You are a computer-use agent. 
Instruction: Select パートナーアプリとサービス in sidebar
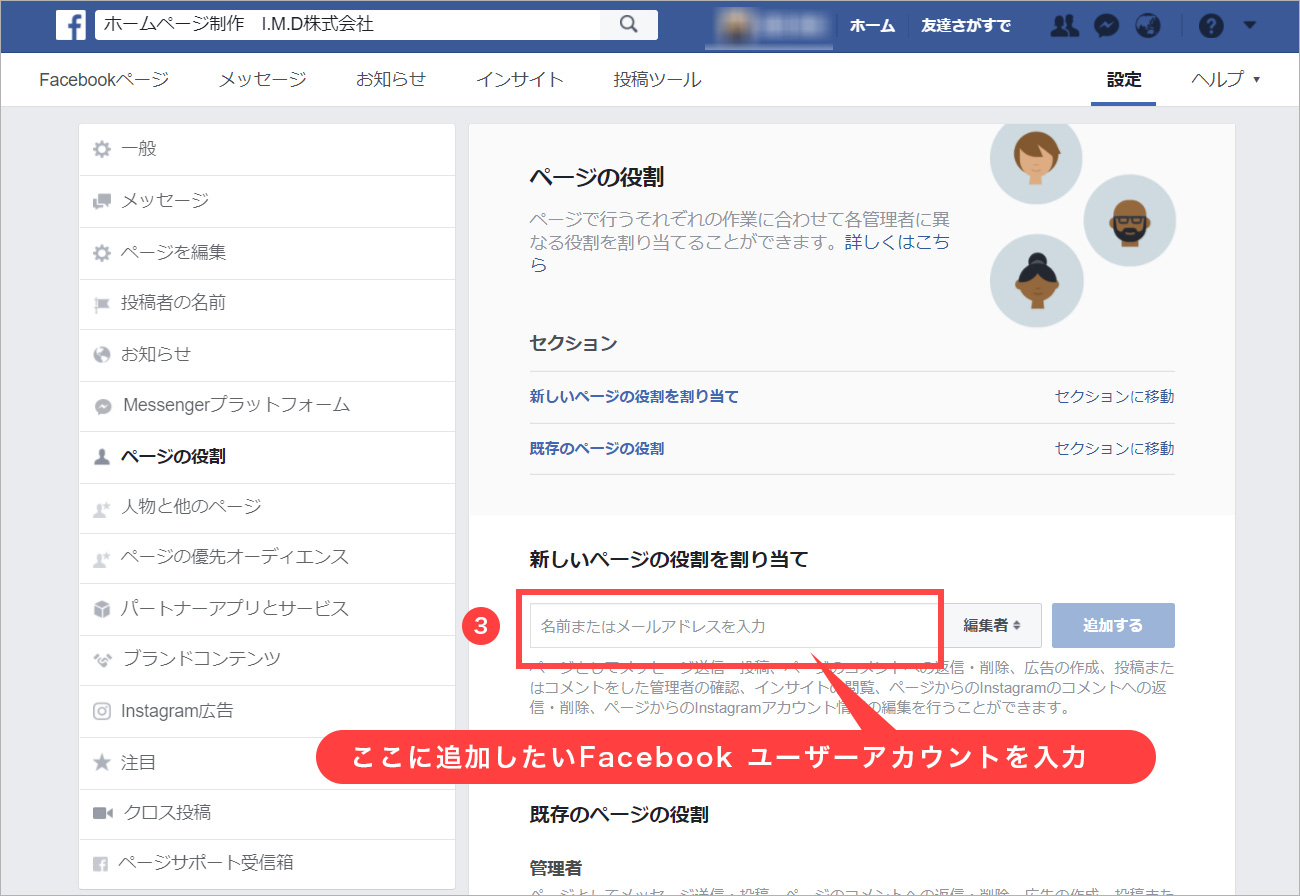(x=267, y=609)
